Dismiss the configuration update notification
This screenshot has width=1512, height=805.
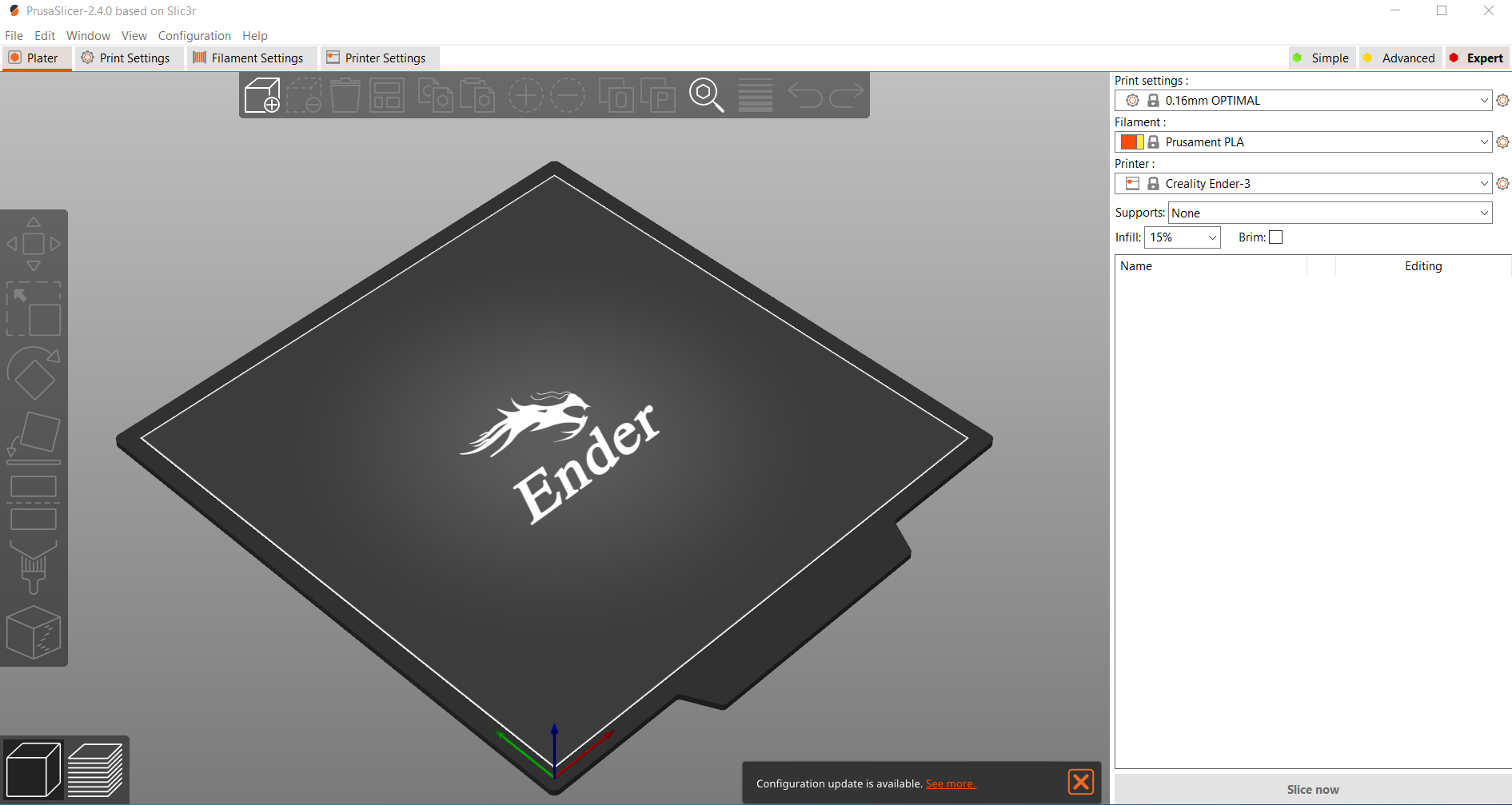1081,781
